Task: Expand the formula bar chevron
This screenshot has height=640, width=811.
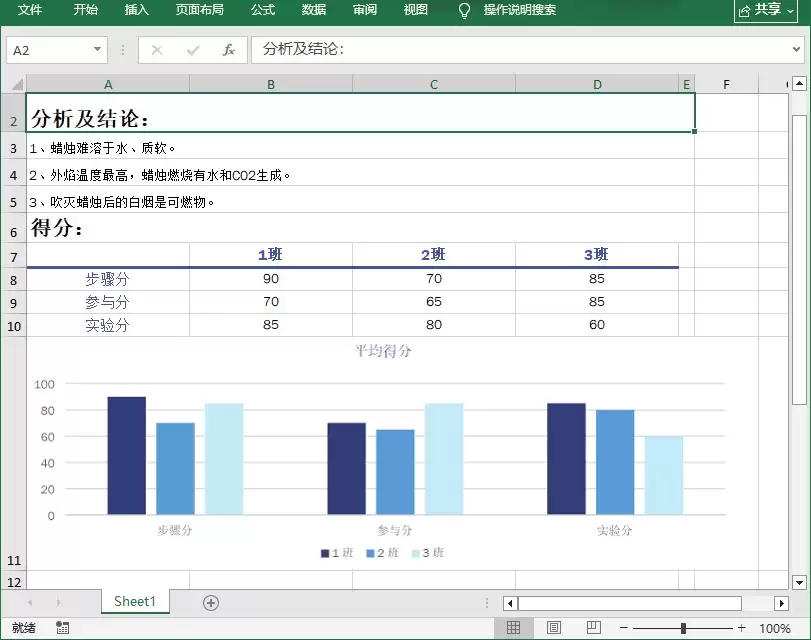Action: coord(796,50)
